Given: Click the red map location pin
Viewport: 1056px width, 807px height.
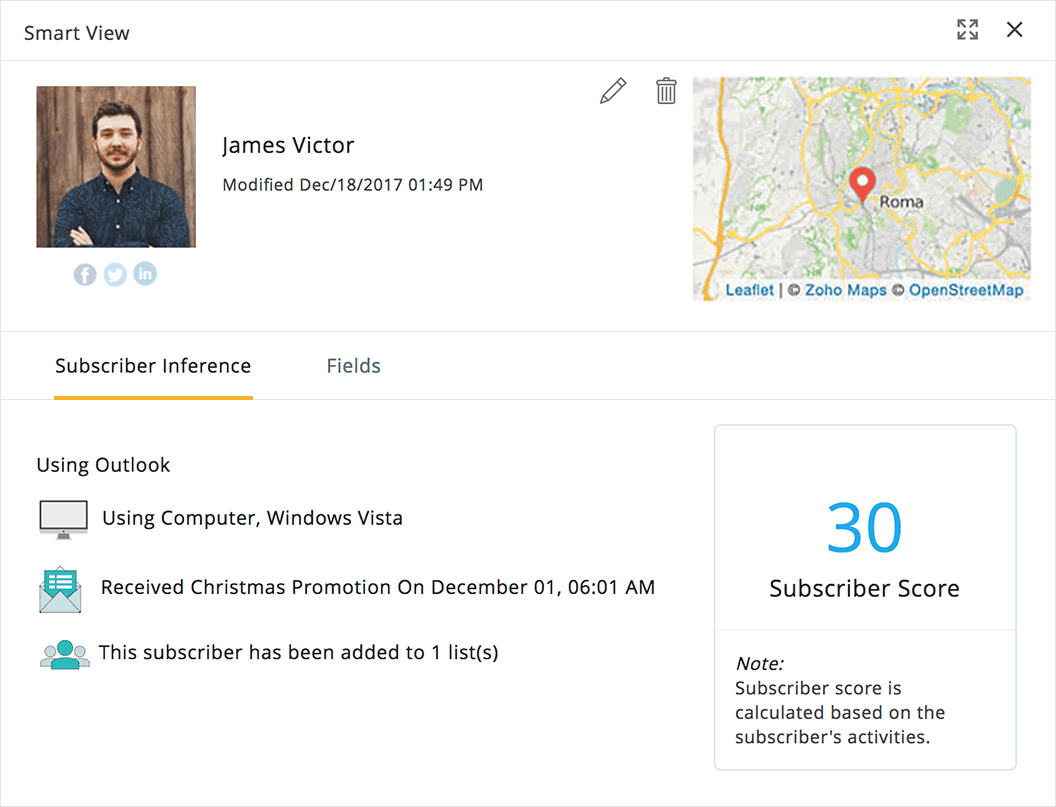Looking at the screenshot, I should 862,185.
